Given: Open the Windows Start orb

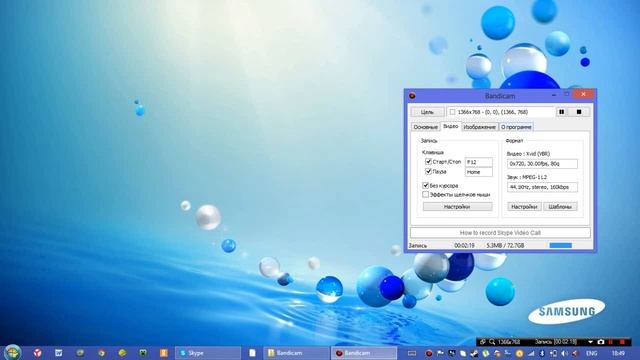Looking at the screenshot, I should pyautogui.click(x=12, y=352).
